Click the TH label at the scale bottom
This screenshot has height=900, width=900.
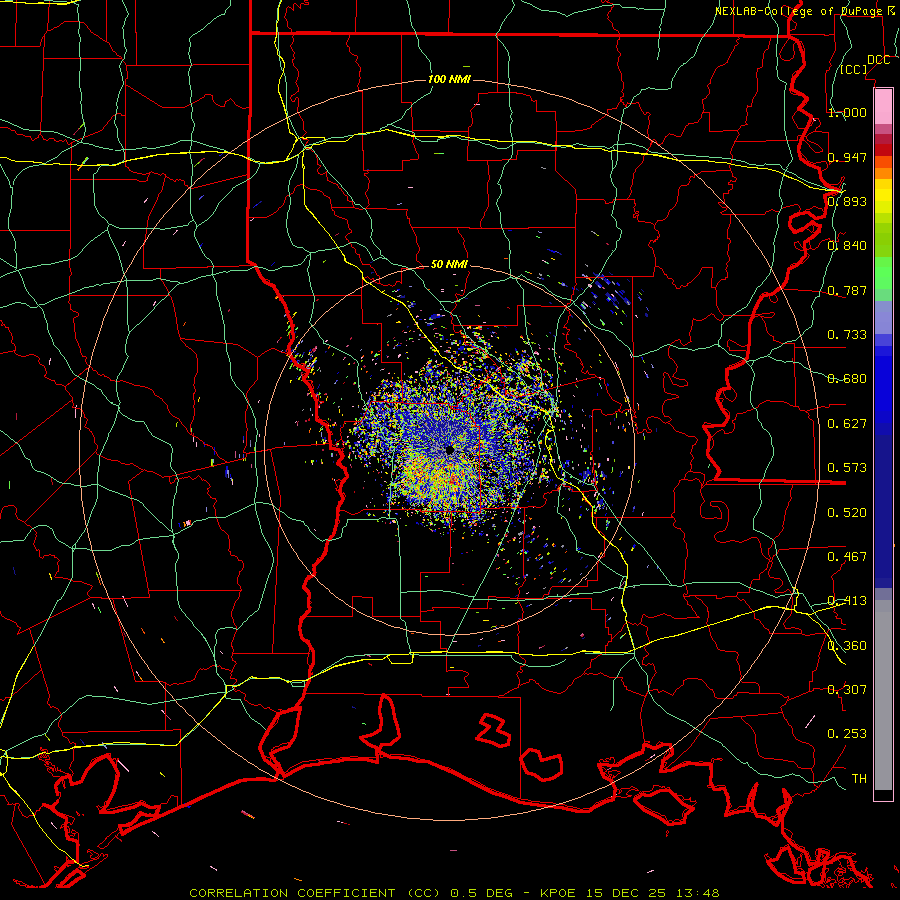(859, 779)
